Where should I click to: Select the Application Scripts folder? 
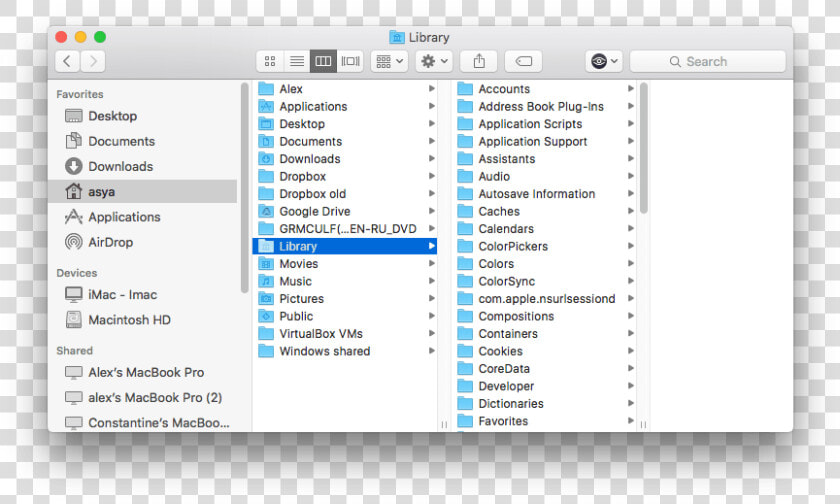(x=545, y=124)
